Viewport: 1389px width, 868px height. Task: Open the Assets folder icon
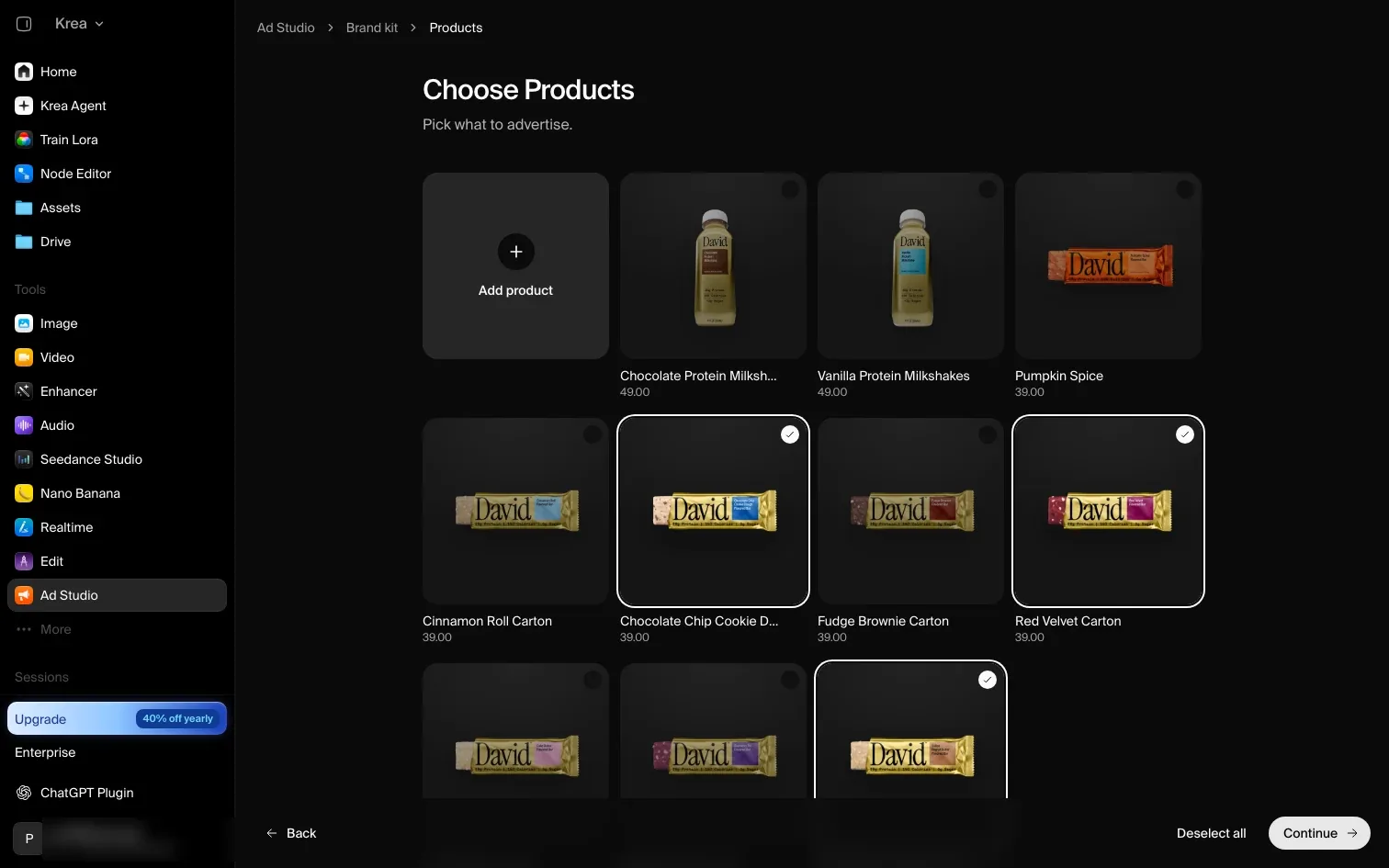click(x=24, y=208)
